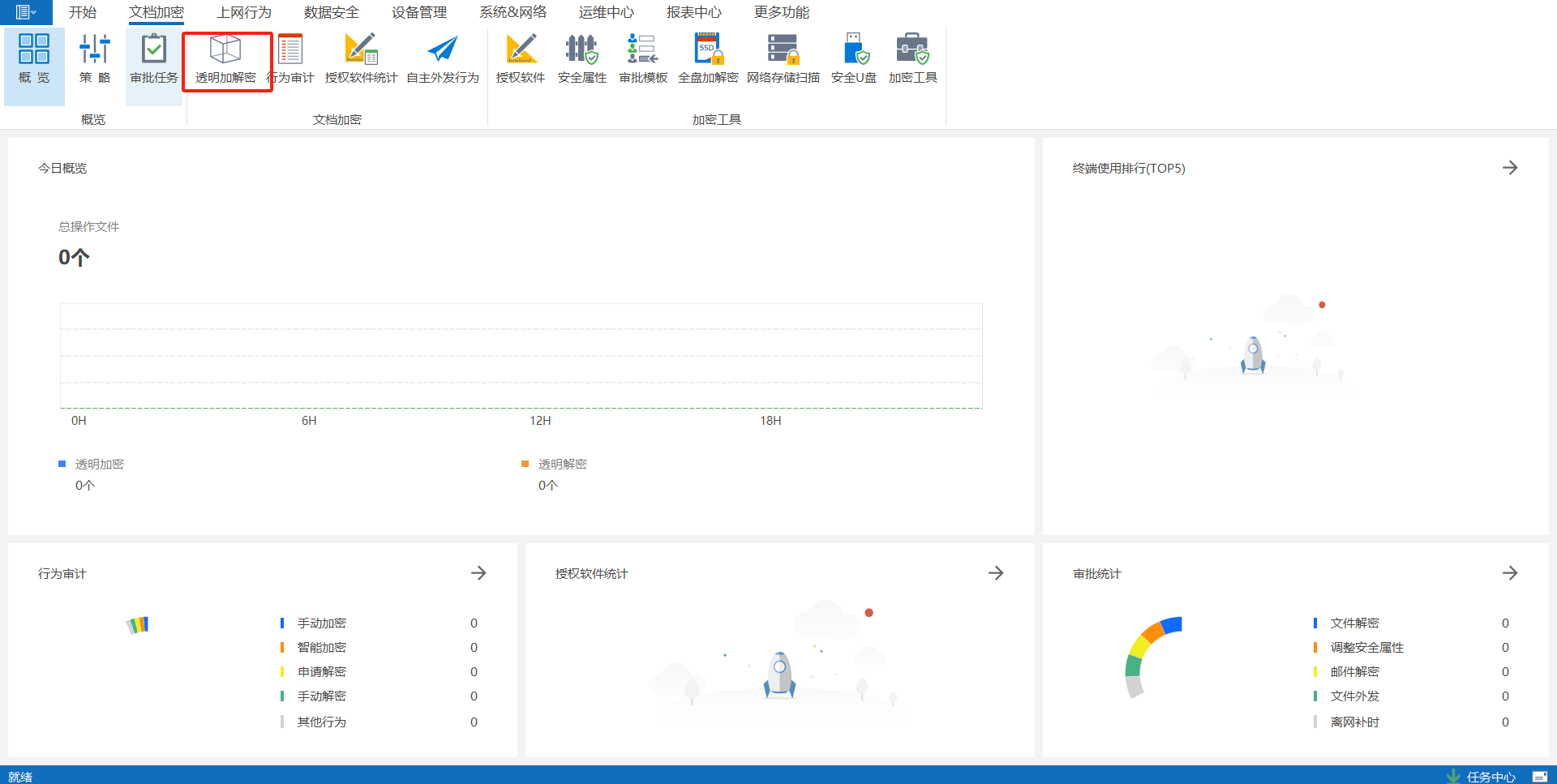Open the 授权软件统计 ribbon icon
Image resolution: width=1557 pixels, height=784 pixels.
tap(361, 59)
